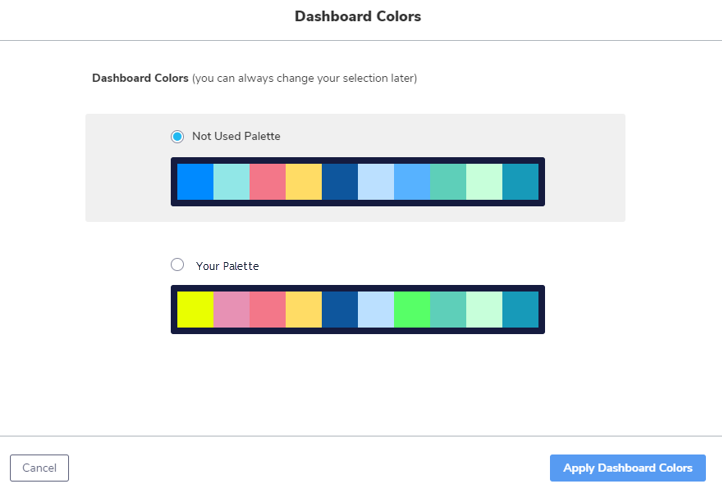722x493 pixels.
Task: Pick sky blue seventh swatch in Not Used Palette
Action: (x=412, y=182)
